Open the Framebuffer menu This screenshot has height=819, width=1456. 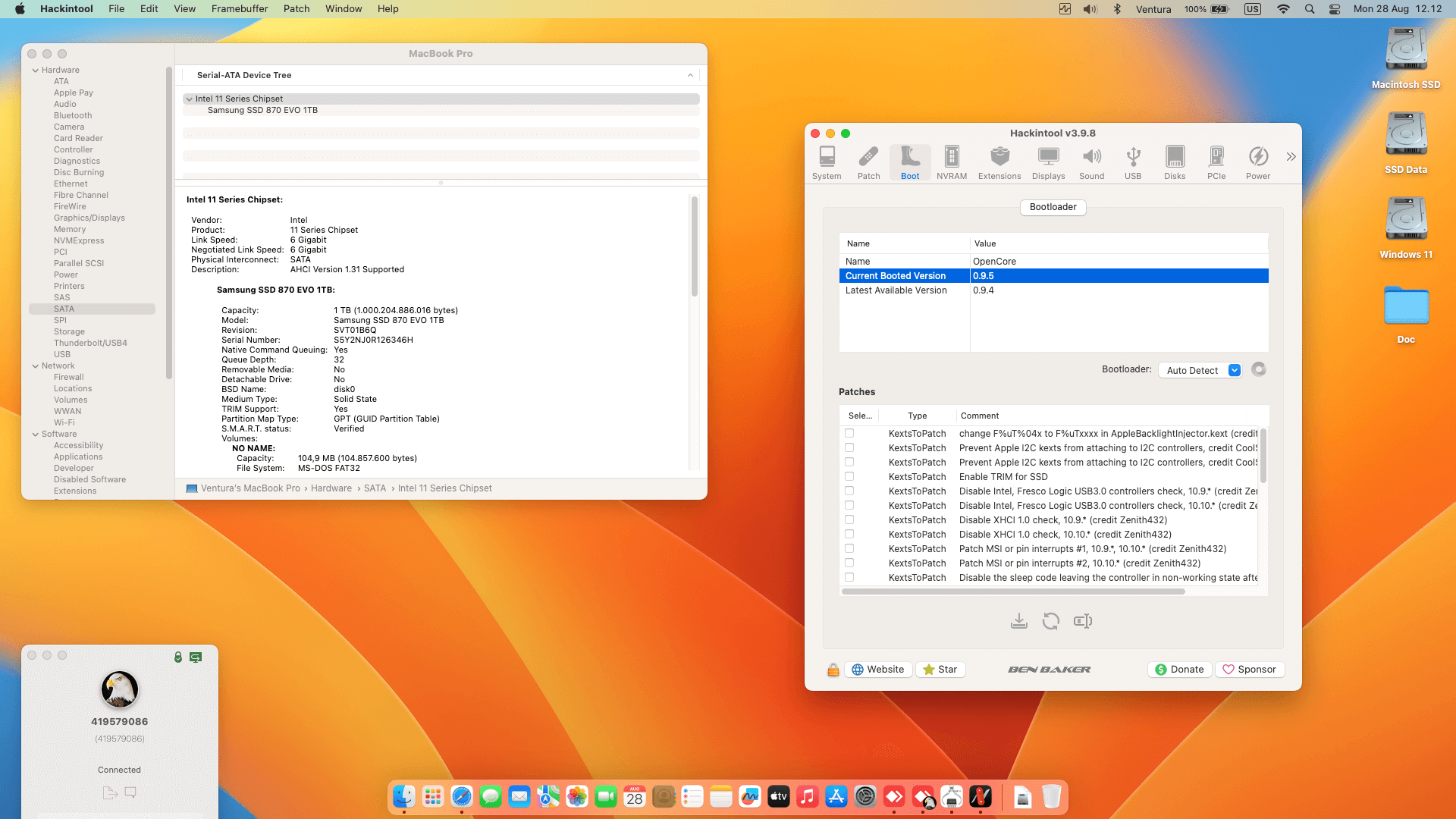[x=239, y=8]
